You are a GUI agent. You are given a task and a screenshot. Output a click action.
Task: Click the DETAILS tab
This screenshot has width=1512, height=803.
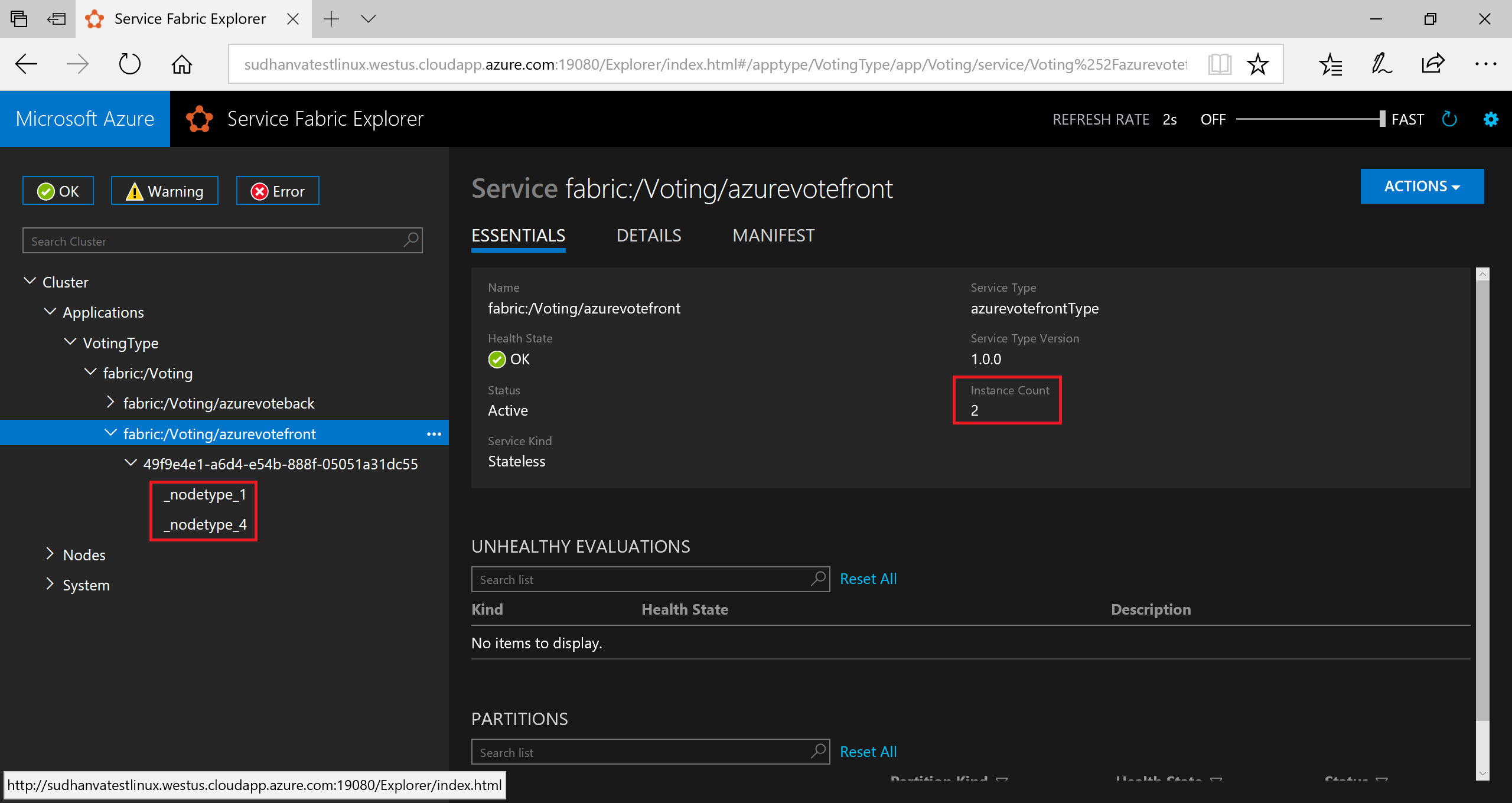pyautogui.click(x=648, y=235)
